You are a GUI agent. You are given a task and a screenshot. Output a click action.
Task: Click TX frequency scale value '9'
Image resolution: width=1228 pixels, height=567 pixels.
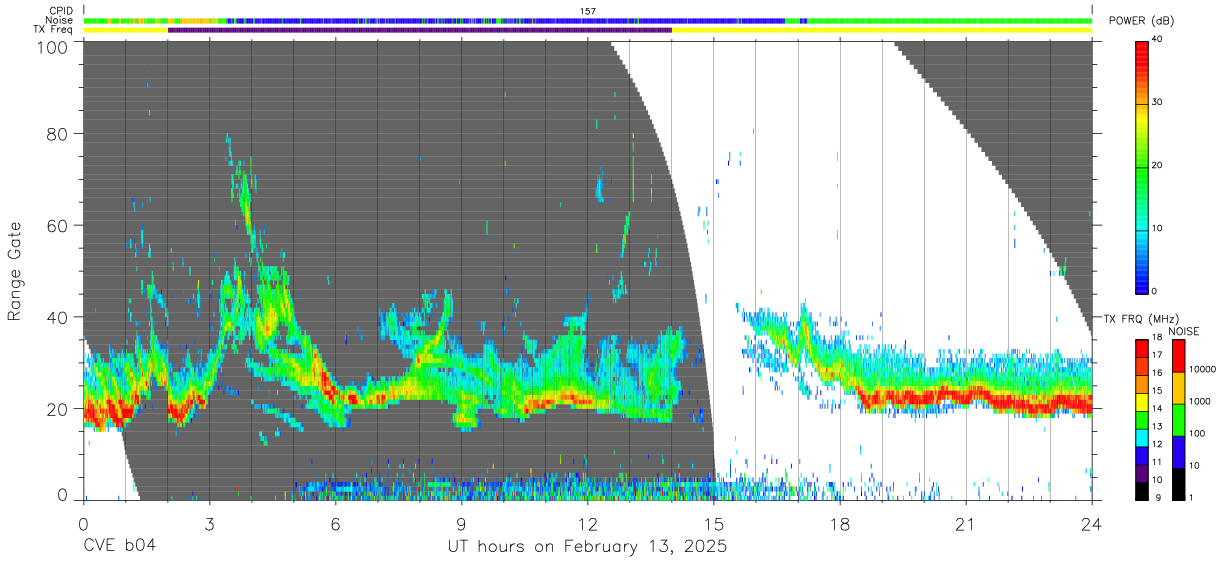click(1156, 497)
